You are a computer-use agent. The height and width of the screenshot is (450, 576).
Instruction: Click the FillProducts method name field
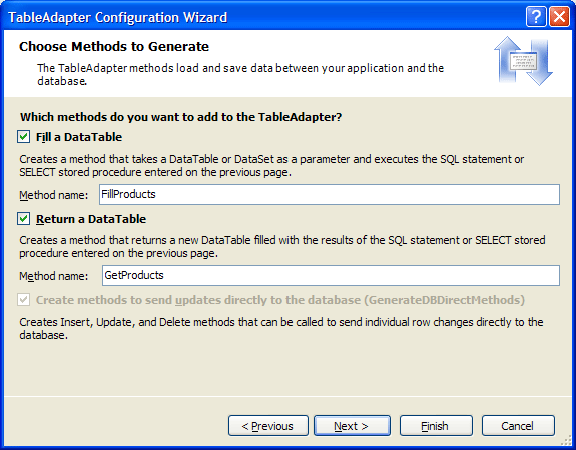point(329,194)
